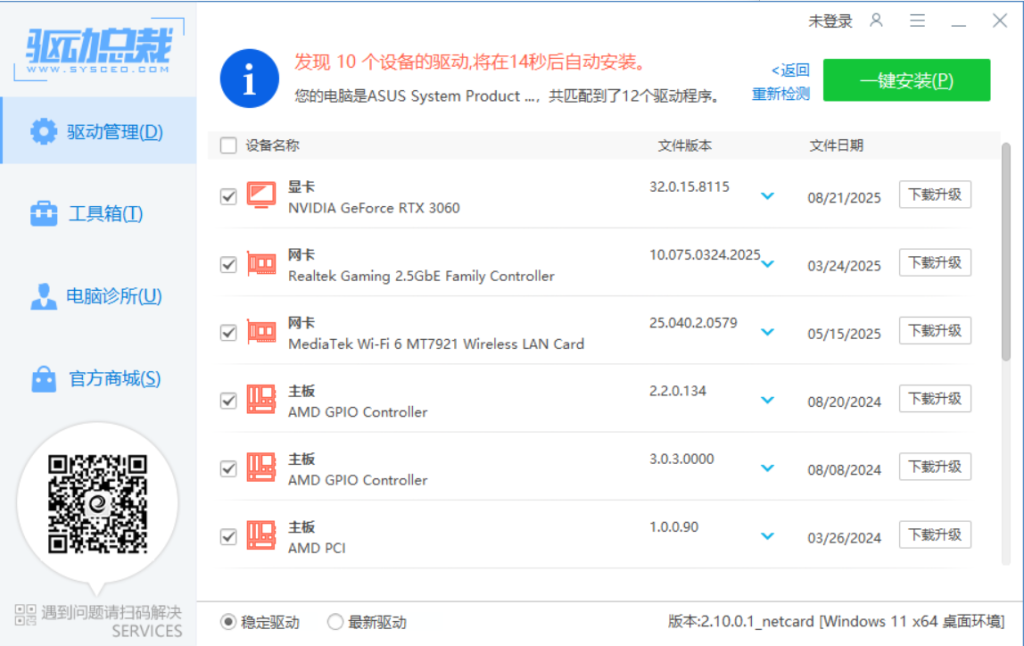This screenshot has height=646, width=1024.
Task: Click the user account icon
Action: [x=876, y=20]
